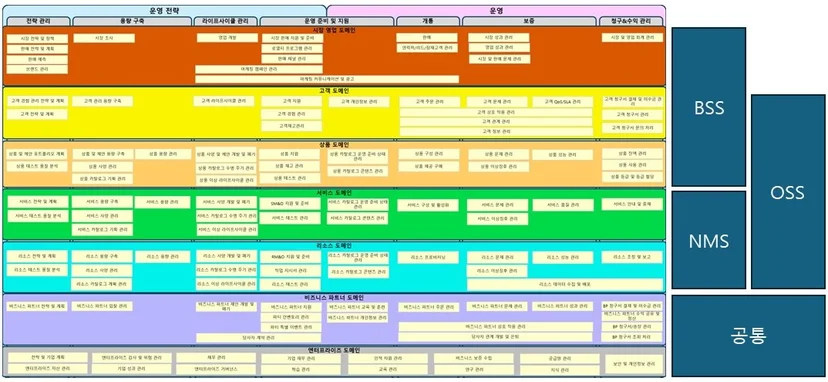Click the 용량 구축 column header
This screenshot has height=382, width=828.
click(x=132, y=21)
